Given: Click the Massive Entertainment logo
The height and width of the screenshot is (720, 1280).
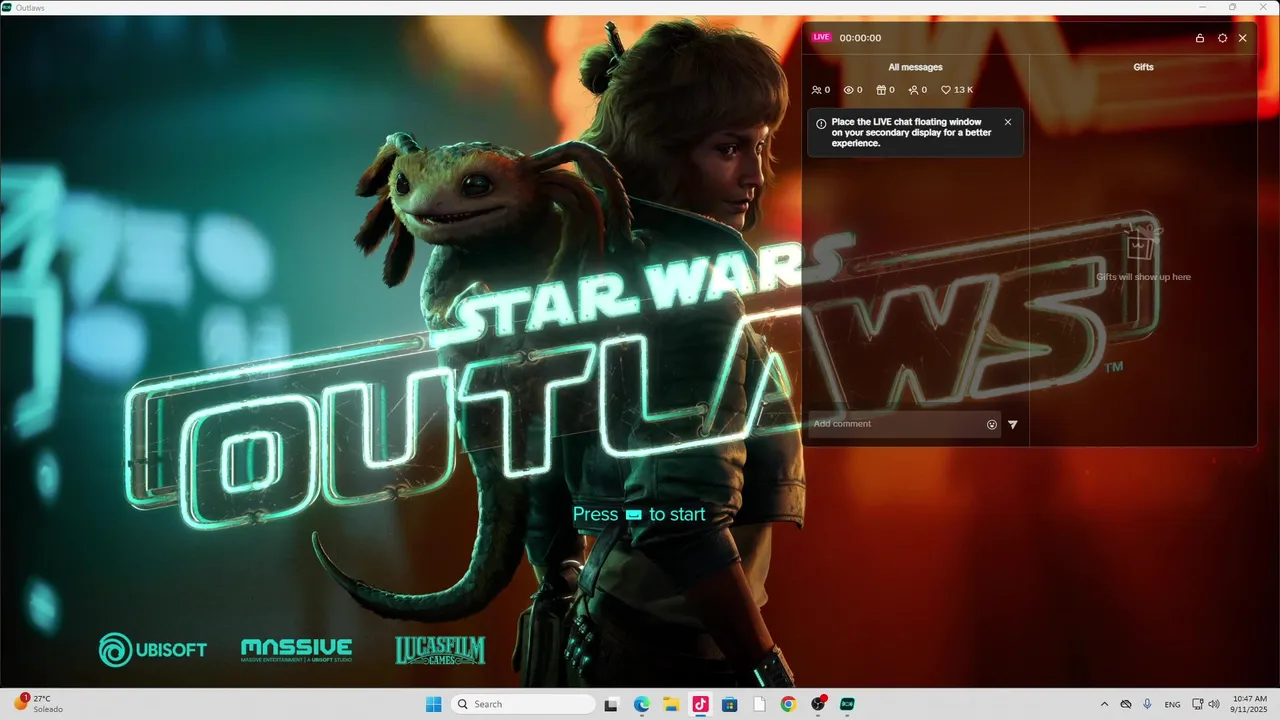Looking at the screenshot, I should pos(296,650).
